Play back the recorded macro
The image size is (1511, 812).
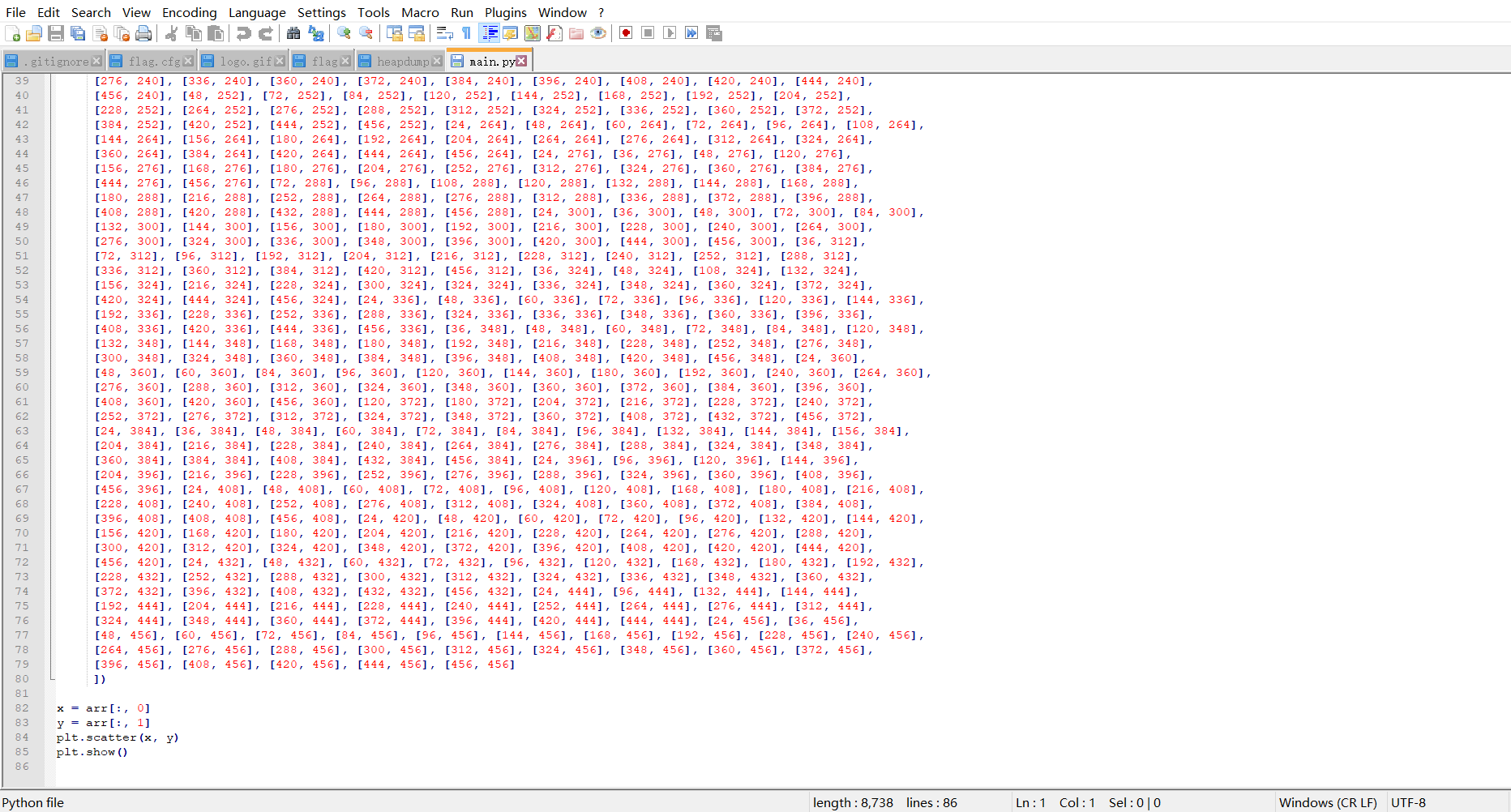point(670,33)
